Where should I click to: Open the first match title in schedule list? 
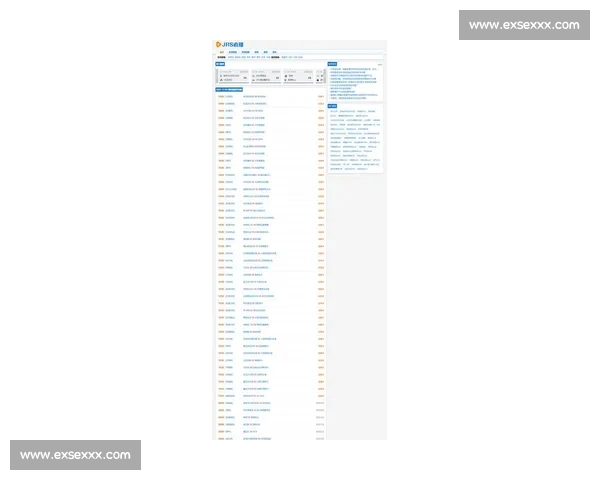(x=254, y=97)
